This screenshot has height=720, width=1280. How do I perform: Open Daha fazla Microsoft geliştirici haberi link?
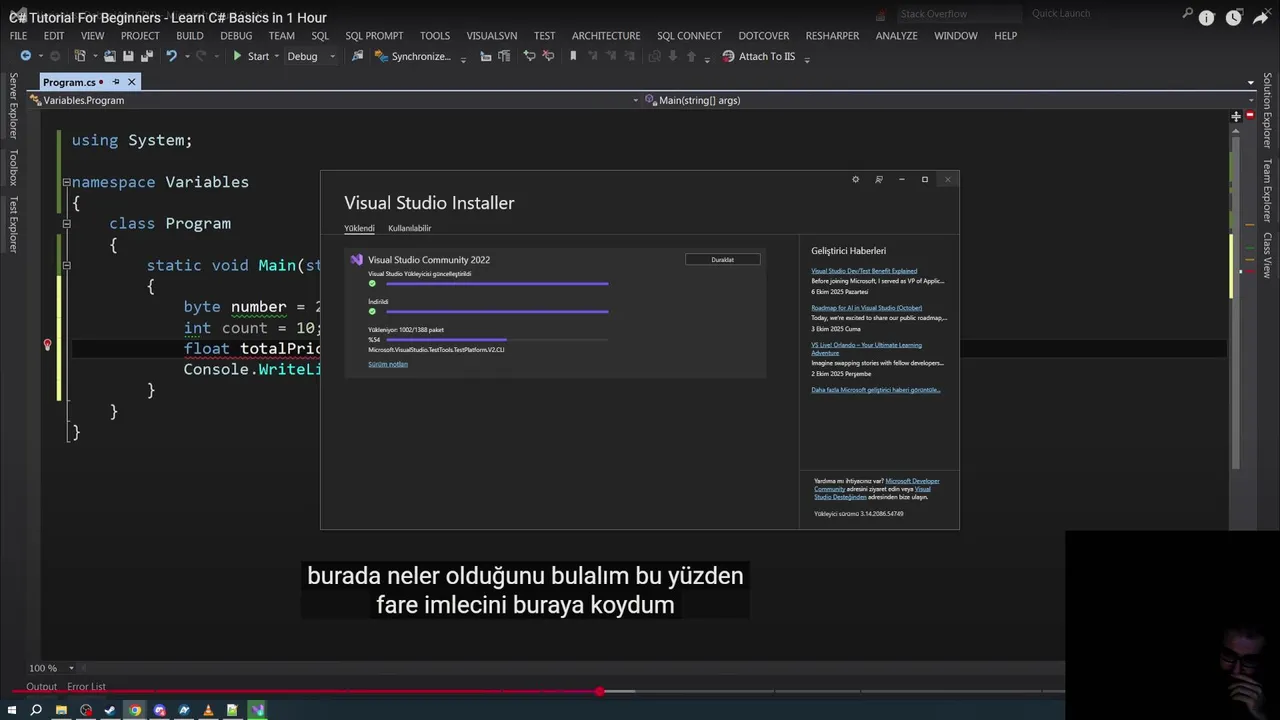tap(876, 390)
